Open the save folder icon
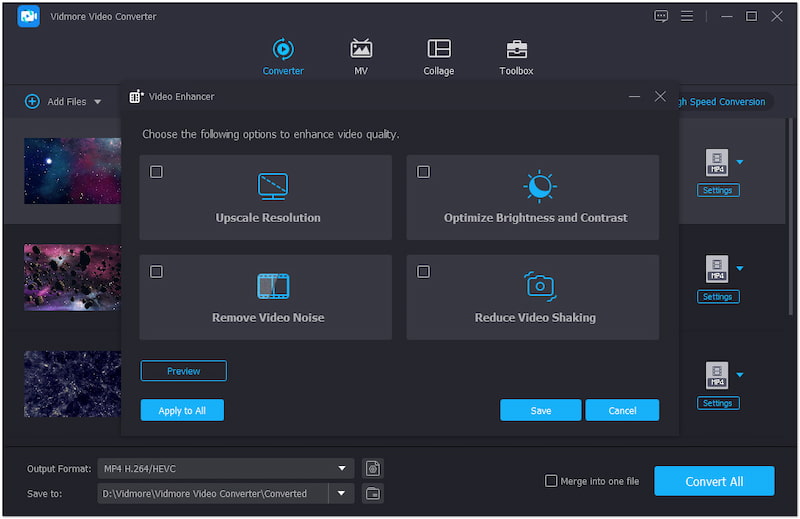Viewport: 800px width, 519px height. [x=372, y=493]
